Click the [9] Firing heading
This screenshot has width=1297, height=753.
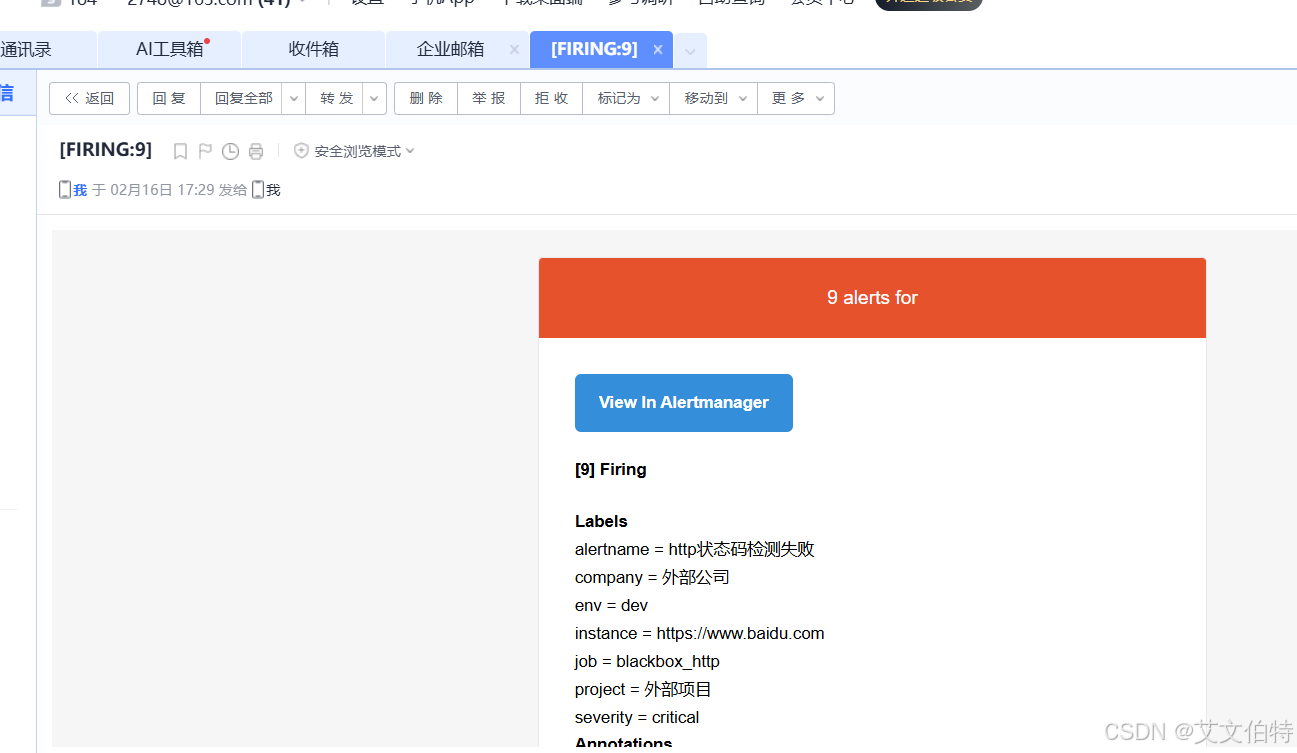[611, 469]
